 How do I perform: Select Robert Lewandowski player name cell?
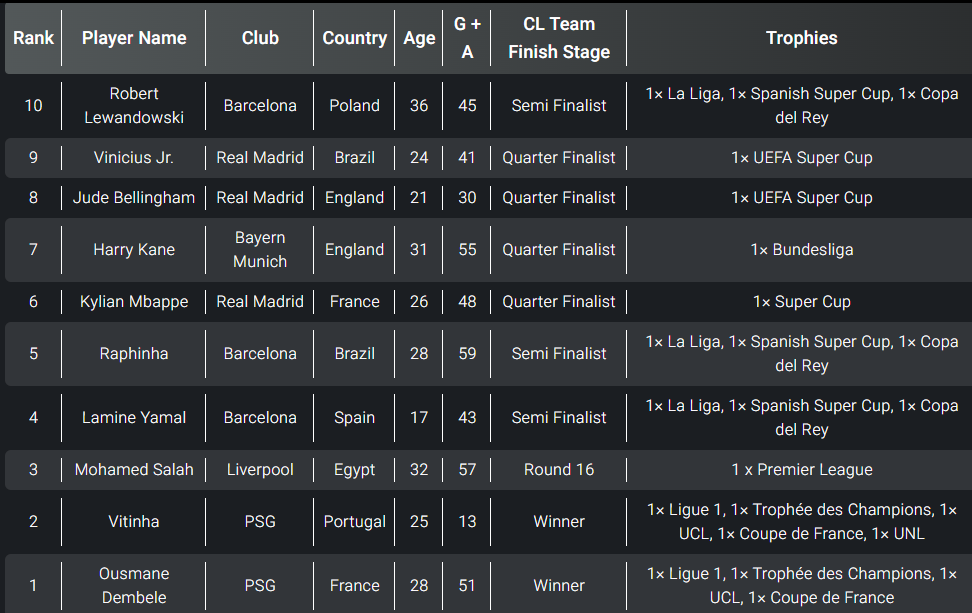coord(134,105)
